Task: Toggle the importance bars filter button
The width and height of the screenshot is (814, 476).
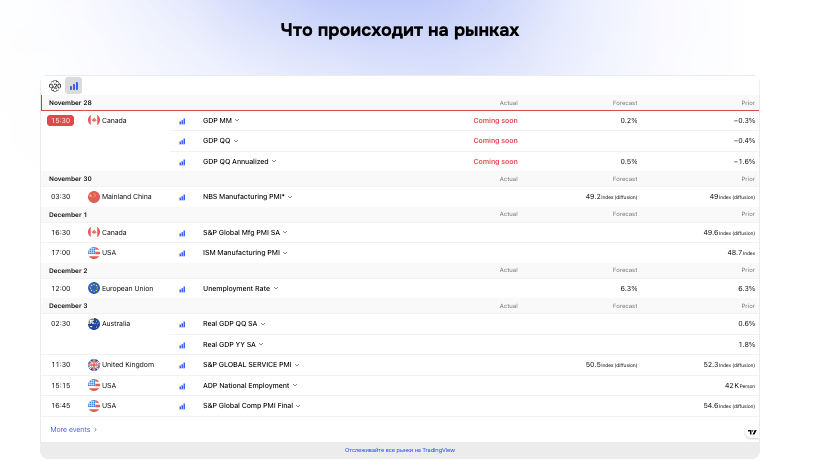Action: (x=74, y=86)
